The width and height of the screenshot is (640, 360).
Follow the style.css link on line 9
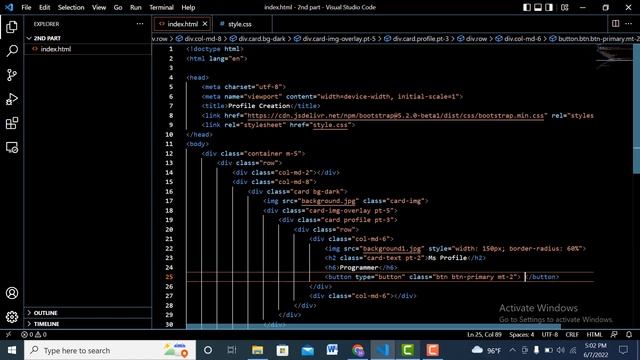click(x=330, y=125)
